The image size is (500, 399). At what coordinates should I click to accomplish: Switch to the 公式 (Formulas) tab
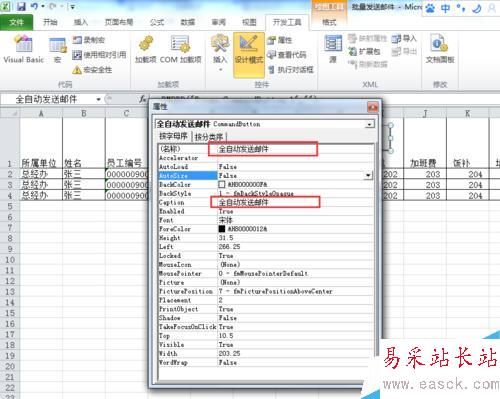[157, 22]
